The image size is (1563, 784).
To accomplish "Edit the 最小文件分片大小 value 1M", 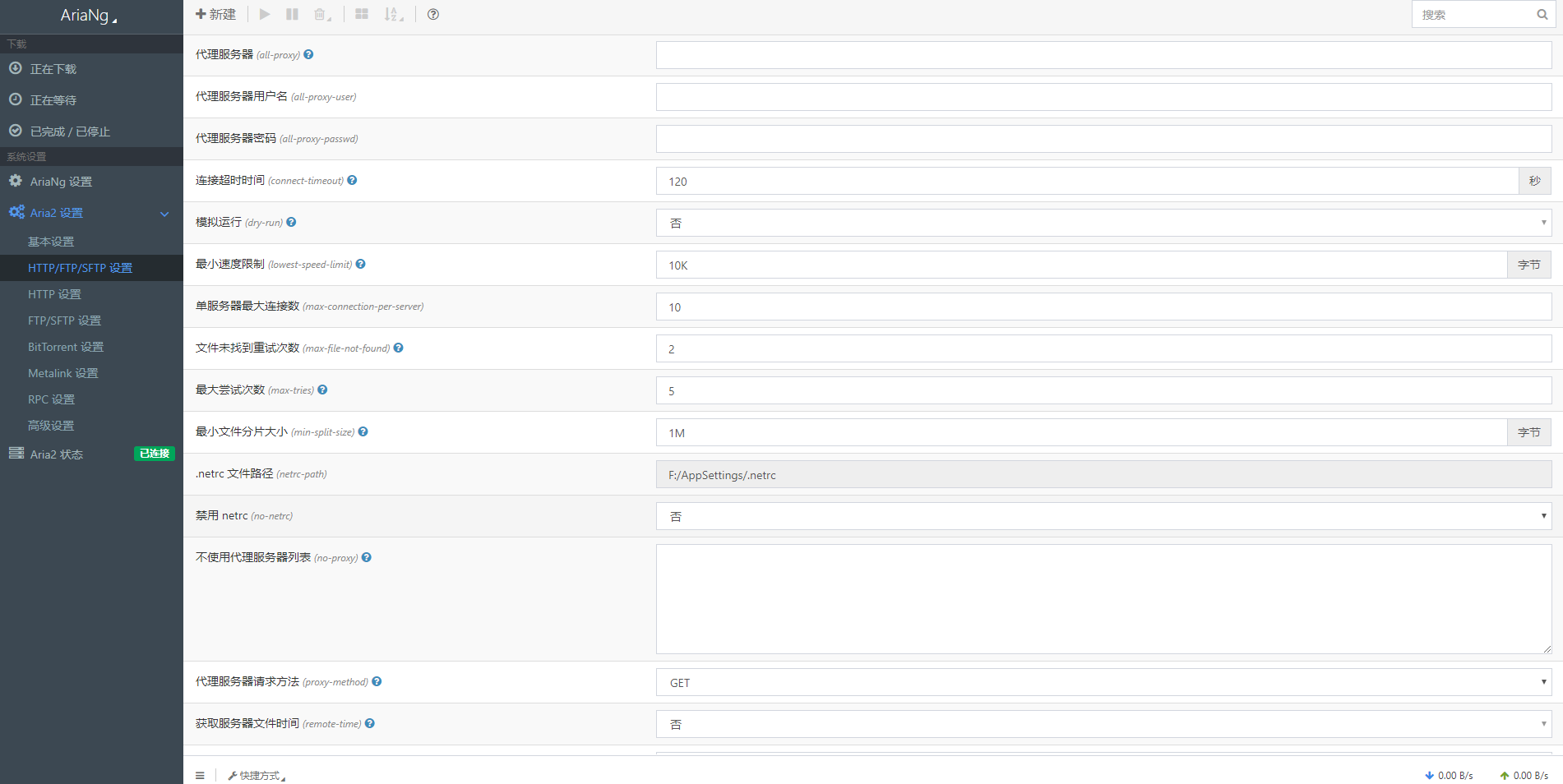I will (x=1081, y=432).
